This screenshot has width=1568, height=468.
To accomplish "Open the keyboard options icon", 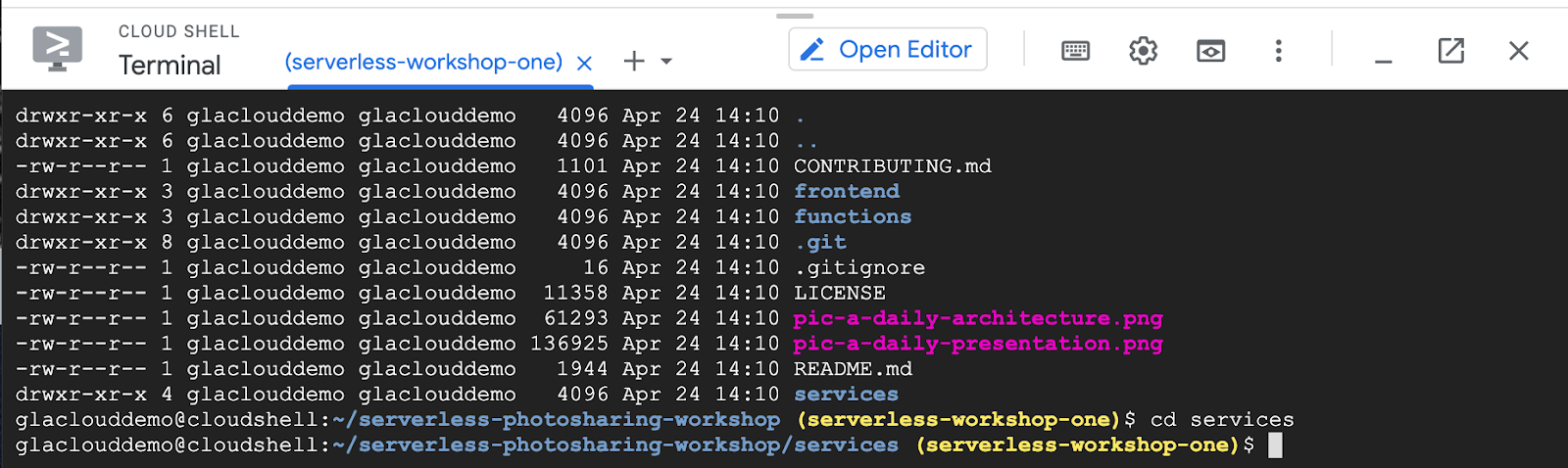I will pos(1075,51).
